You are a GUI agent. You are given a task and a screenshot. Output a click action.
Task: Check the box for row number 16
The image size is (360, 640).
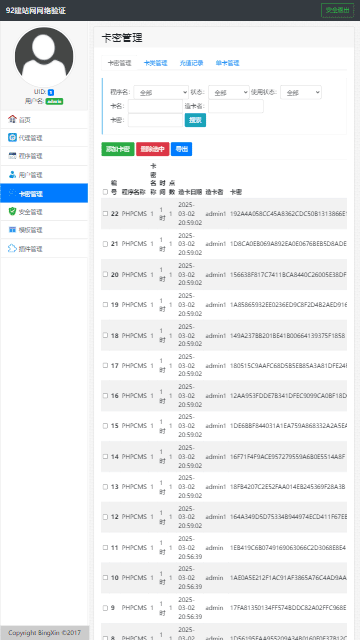click(x=105, y=396)
